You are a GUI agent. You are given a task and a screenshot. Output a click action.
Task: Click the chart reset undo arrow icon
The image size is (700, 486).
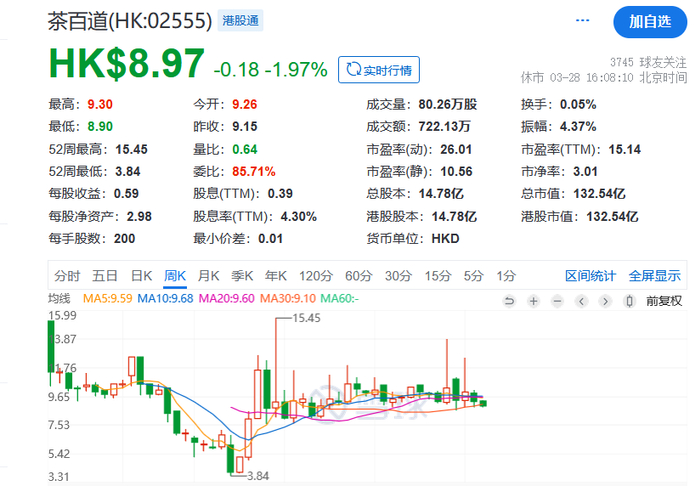[x=509, y=301]
